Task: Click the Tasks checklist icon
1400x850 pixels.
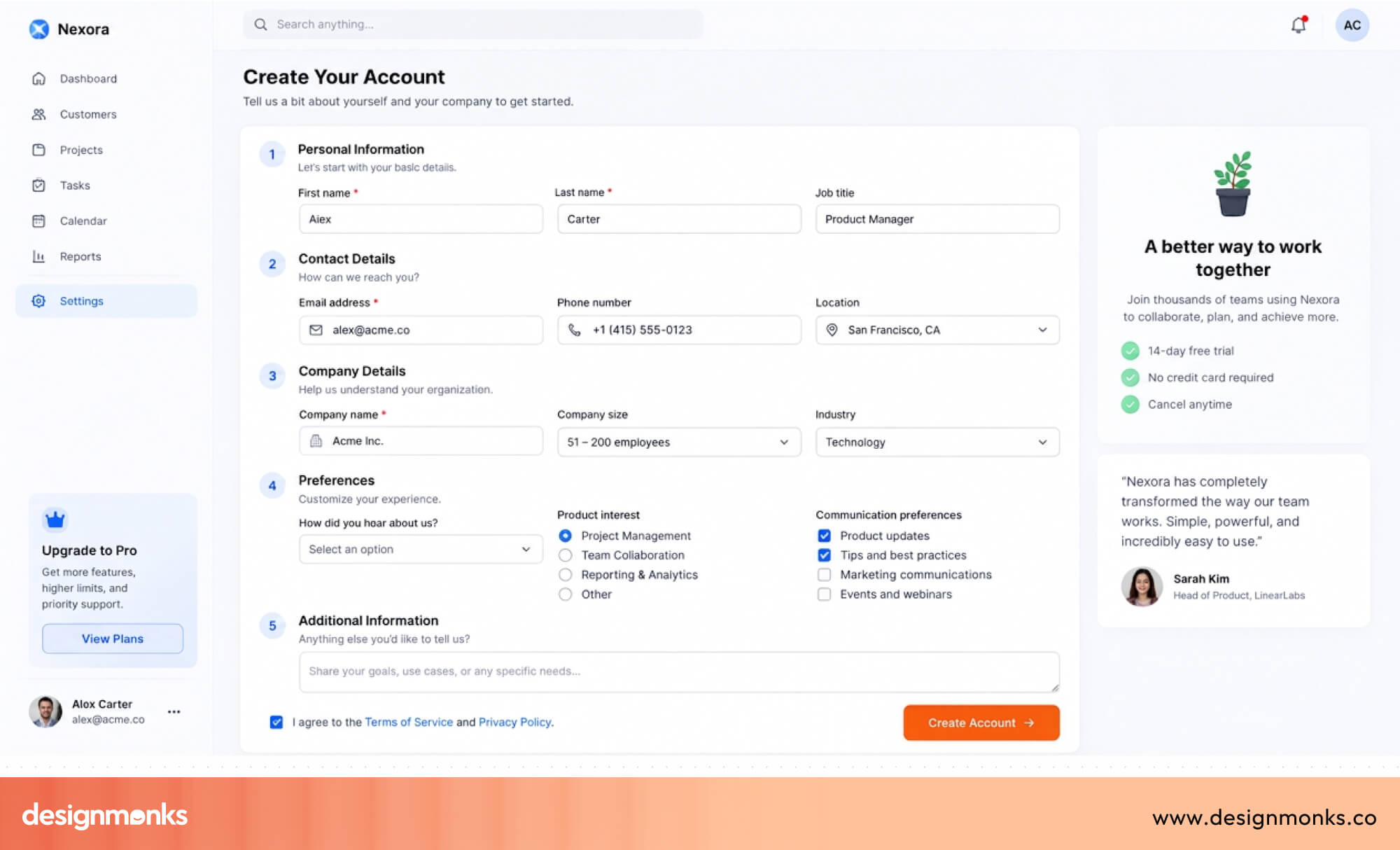Action: click(39, 185)
